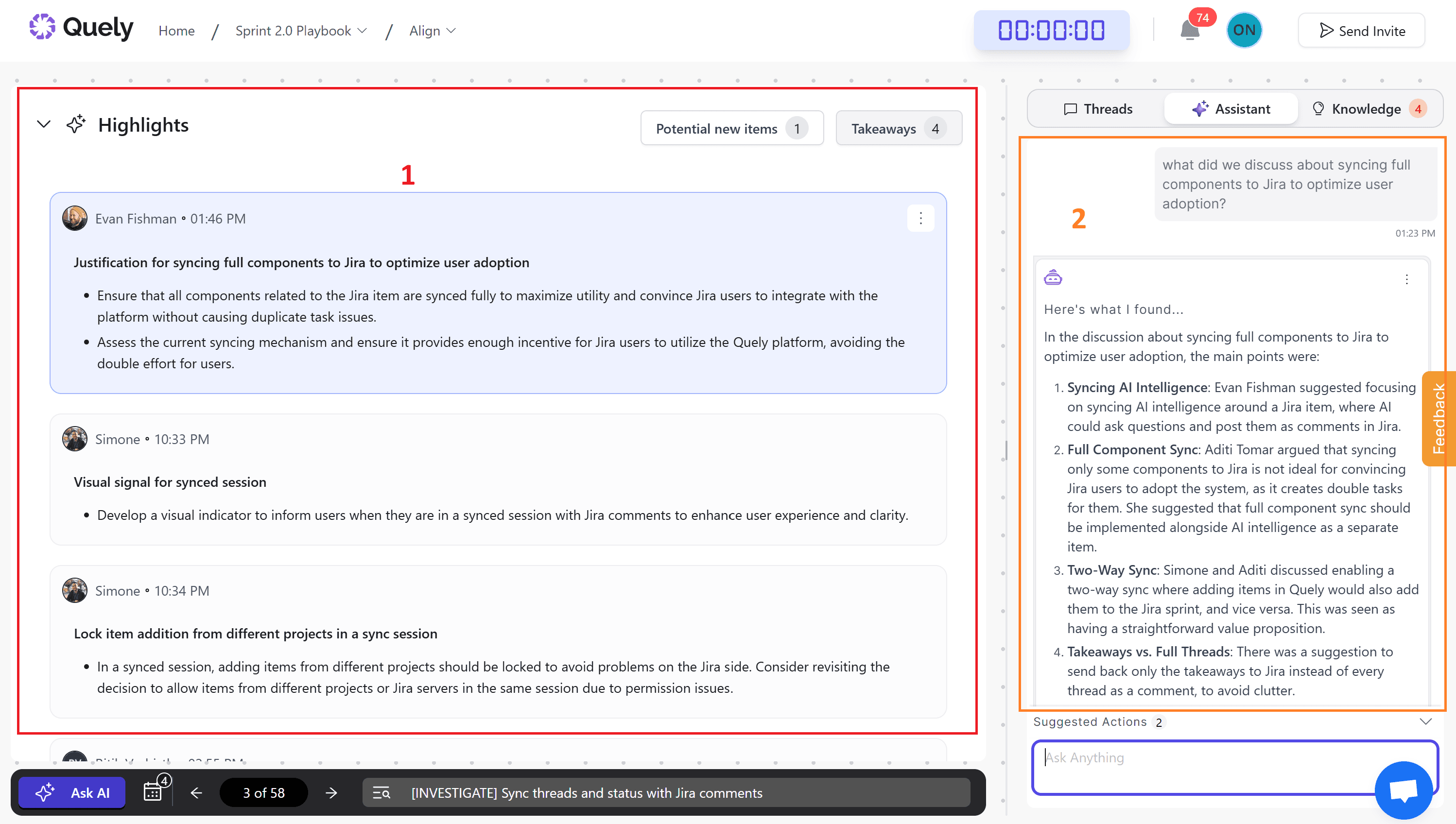Open options menu on Evan Fishman highlight
This screenshot has width=1456, height=824.
click(x=920, y=219)
